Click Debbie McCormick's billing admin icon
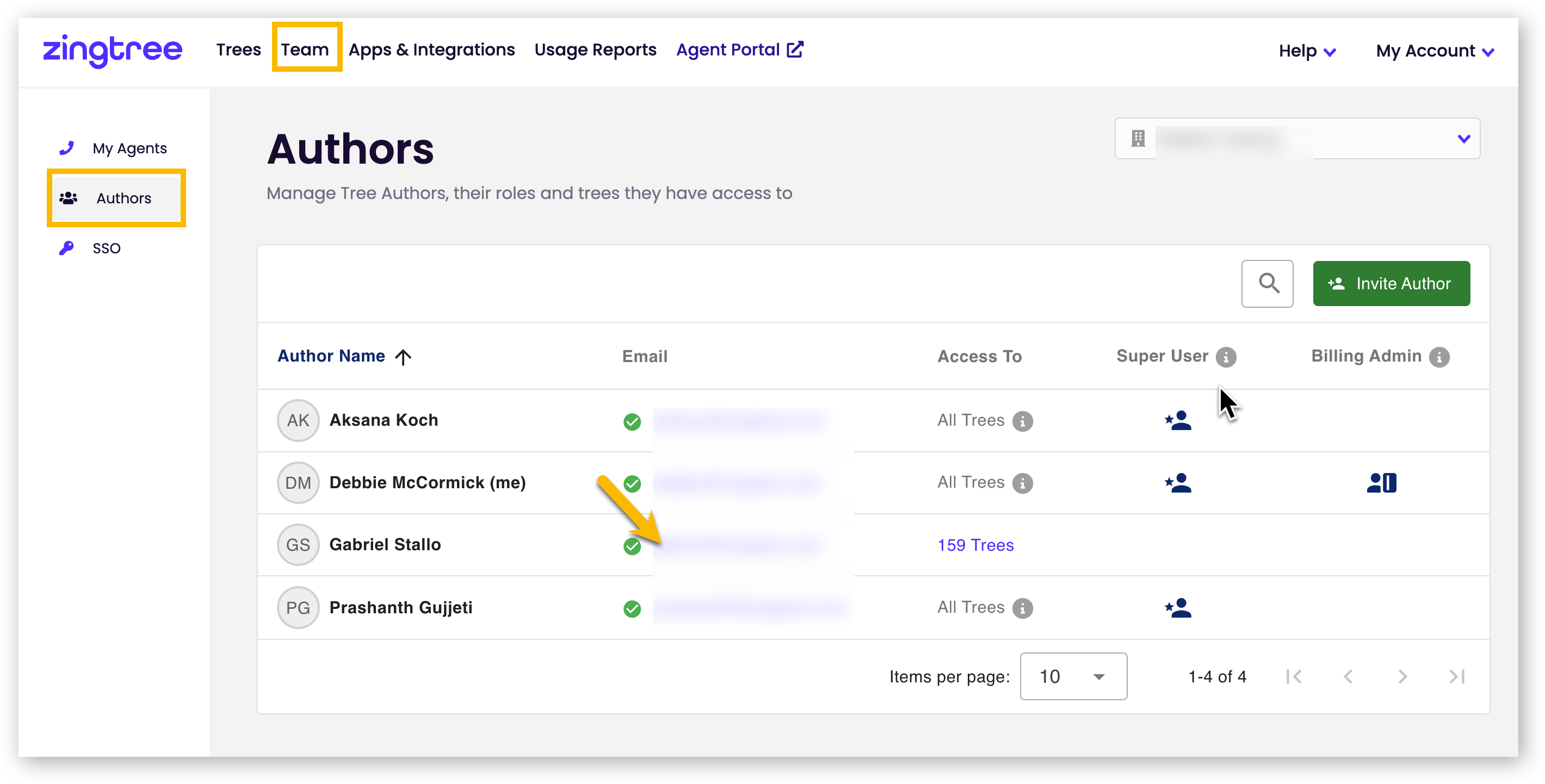 [x=1381, y=482]
